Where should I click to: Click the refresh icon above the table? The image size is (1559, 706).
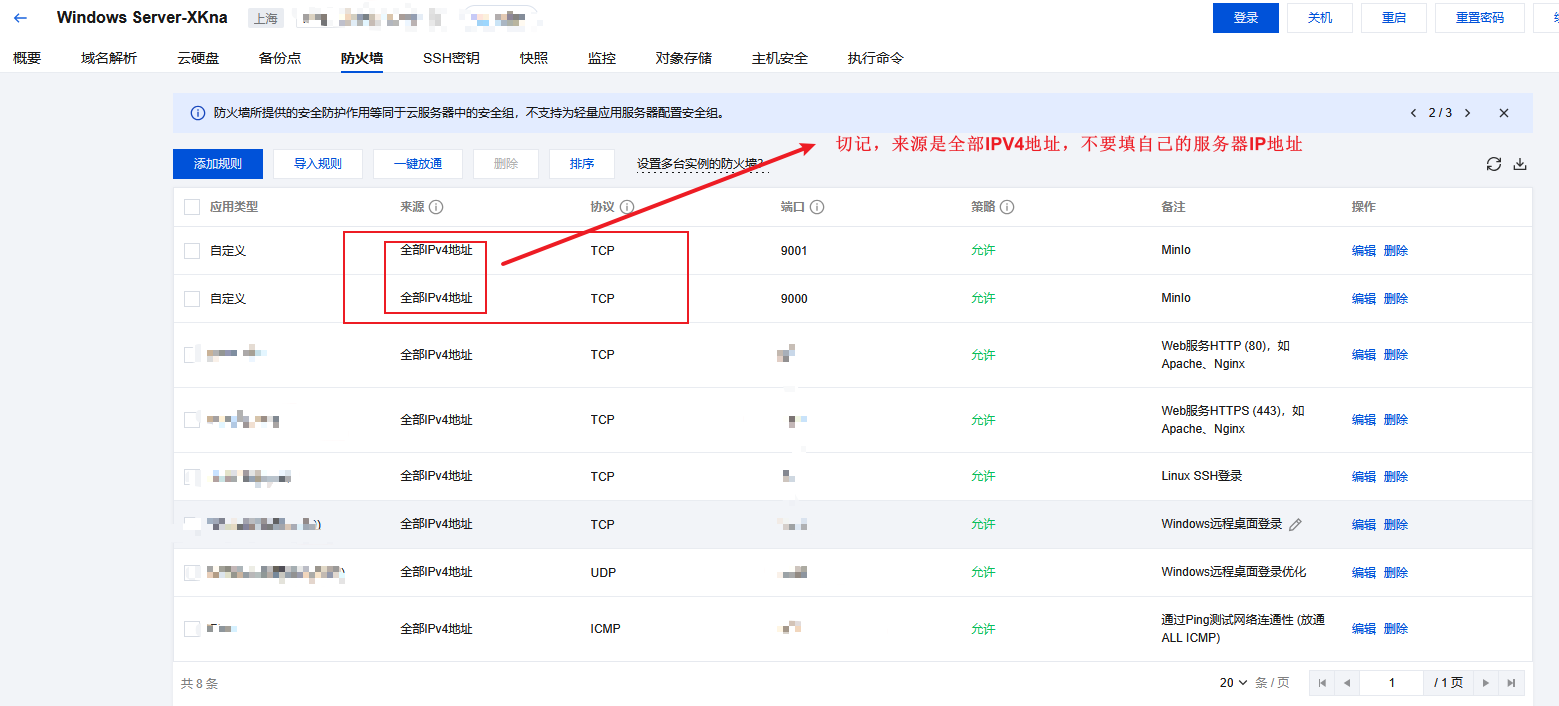[x=1493, y=164]
